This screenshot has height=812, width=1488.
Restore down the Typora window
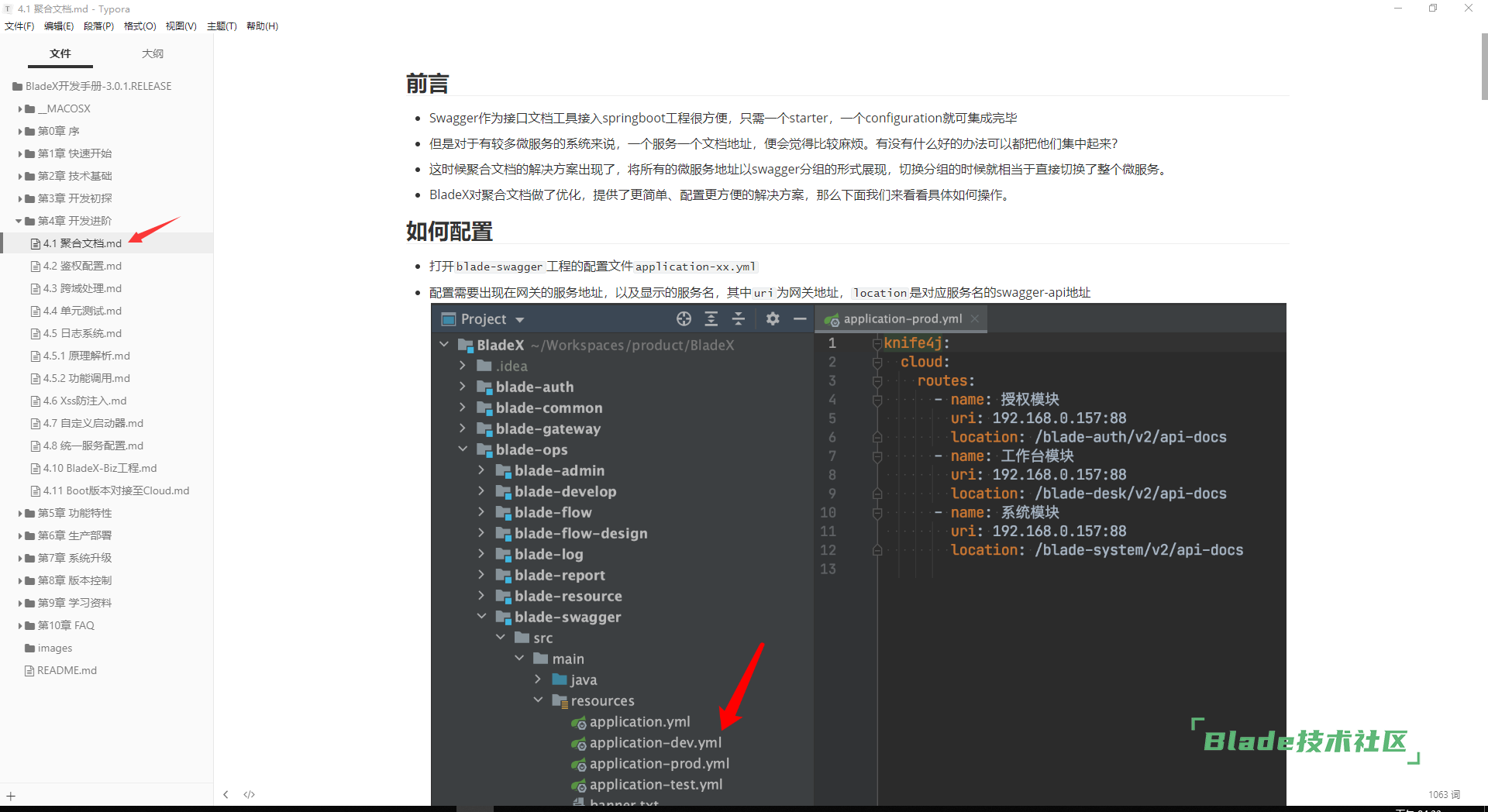[1433, 9]
